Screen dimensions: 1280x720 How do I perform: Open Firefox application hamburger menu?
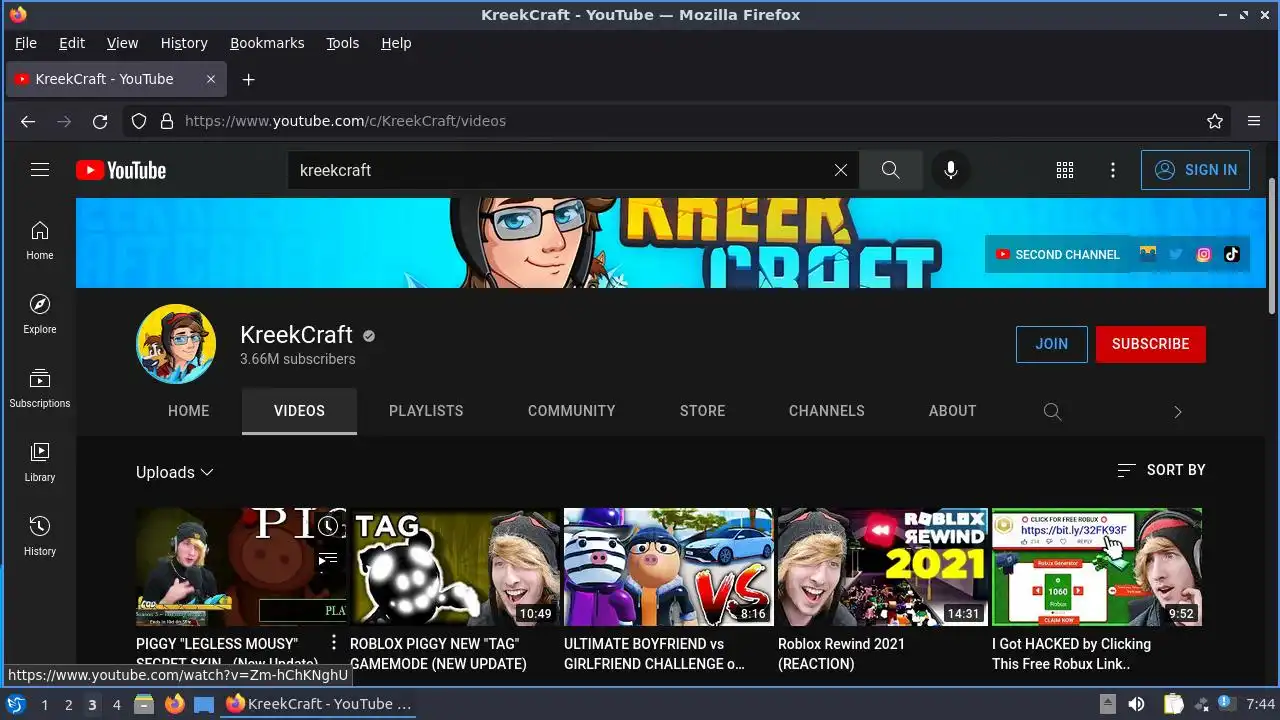[x=1254, y=121]
